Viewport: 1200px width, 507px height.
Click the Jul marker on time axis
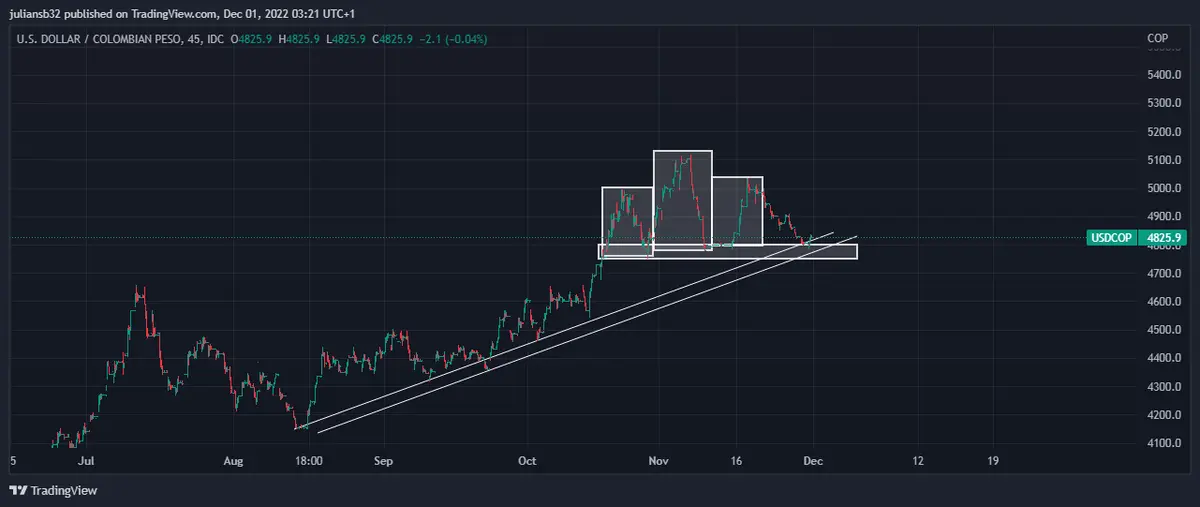point(85,462)
